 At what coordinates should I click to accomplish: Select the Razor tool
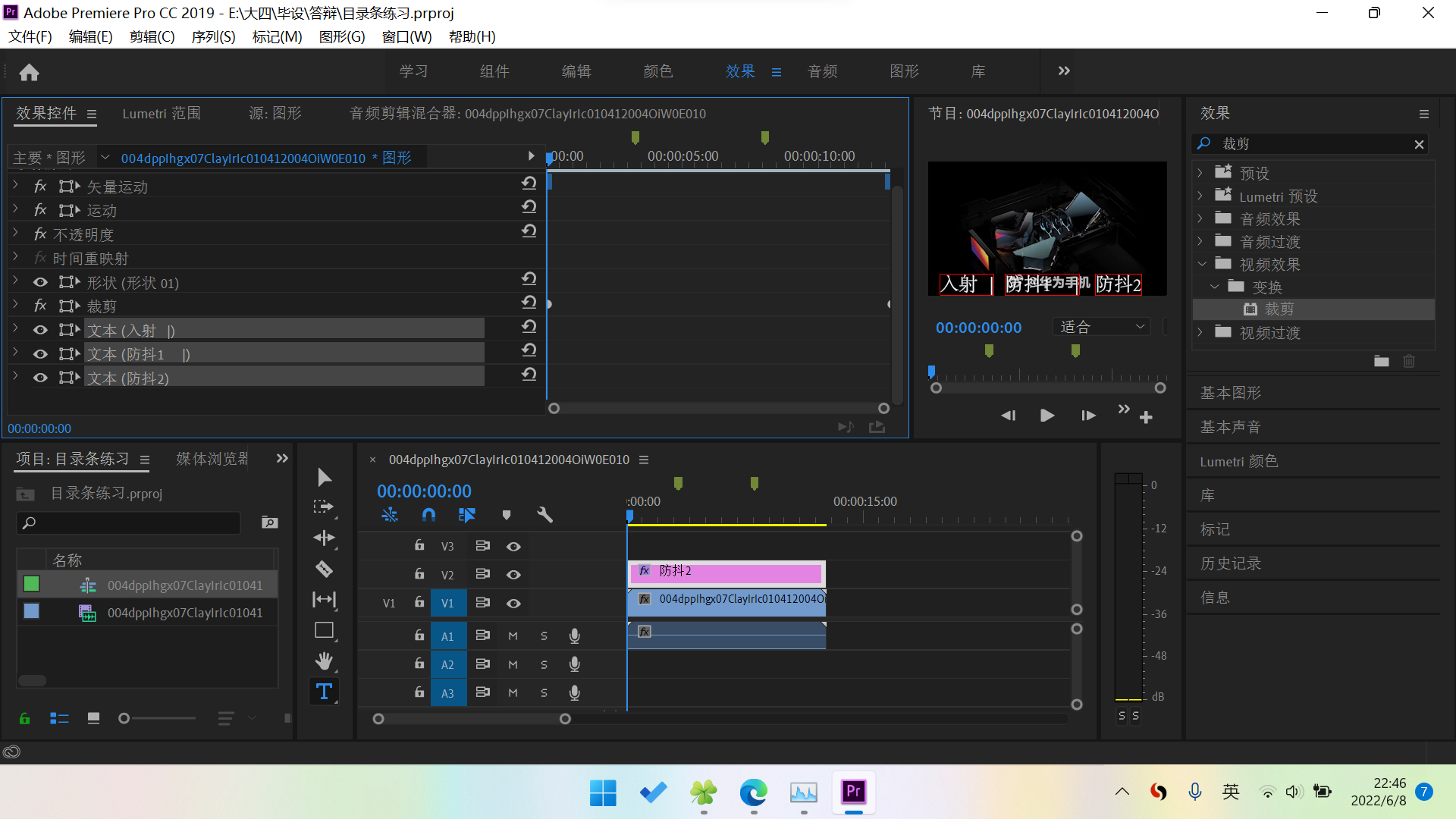(324, 569)
